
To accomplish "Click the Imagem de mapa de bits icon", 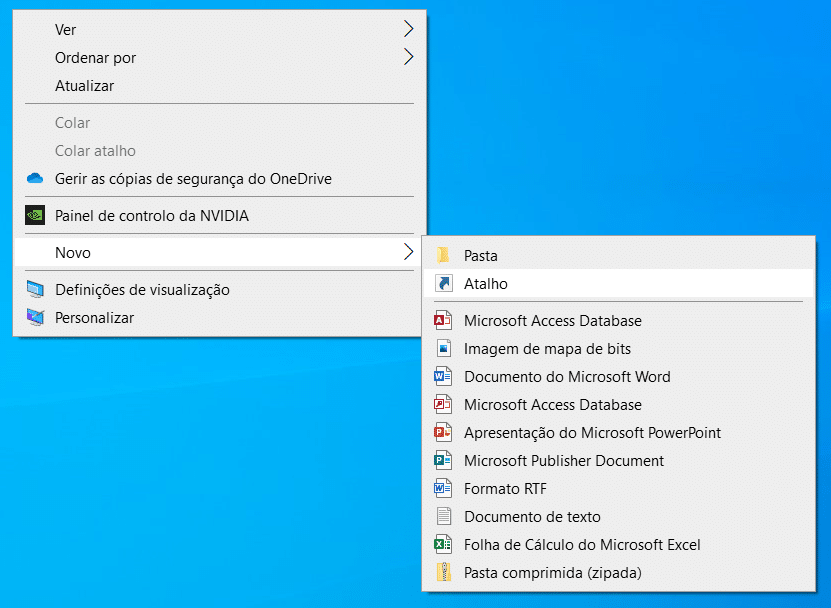I will pos(444,349).
